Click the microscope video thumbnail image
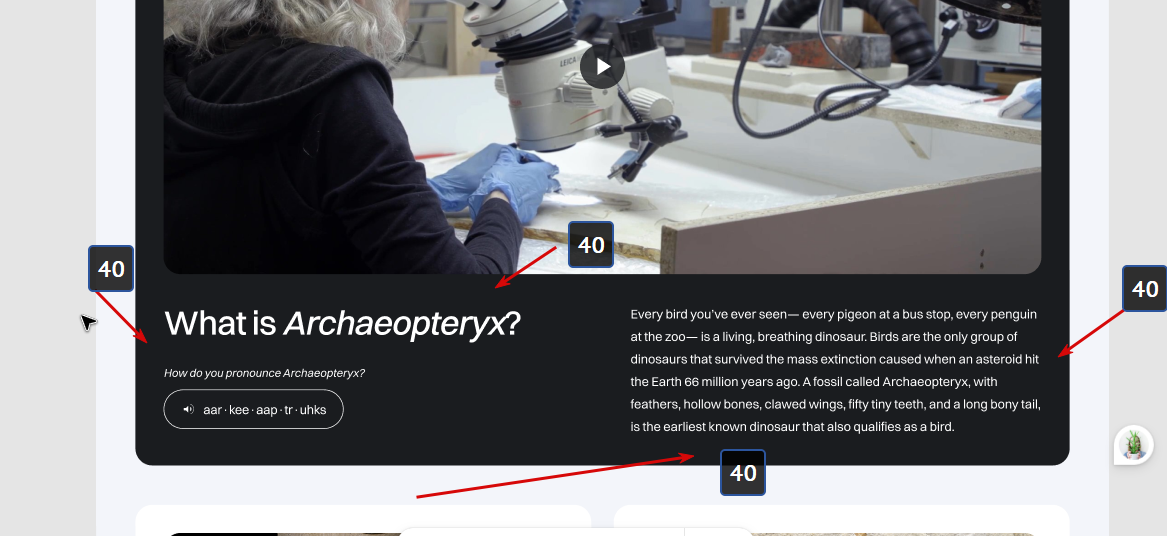This screenshot has width=1167, height=536. 602,137
